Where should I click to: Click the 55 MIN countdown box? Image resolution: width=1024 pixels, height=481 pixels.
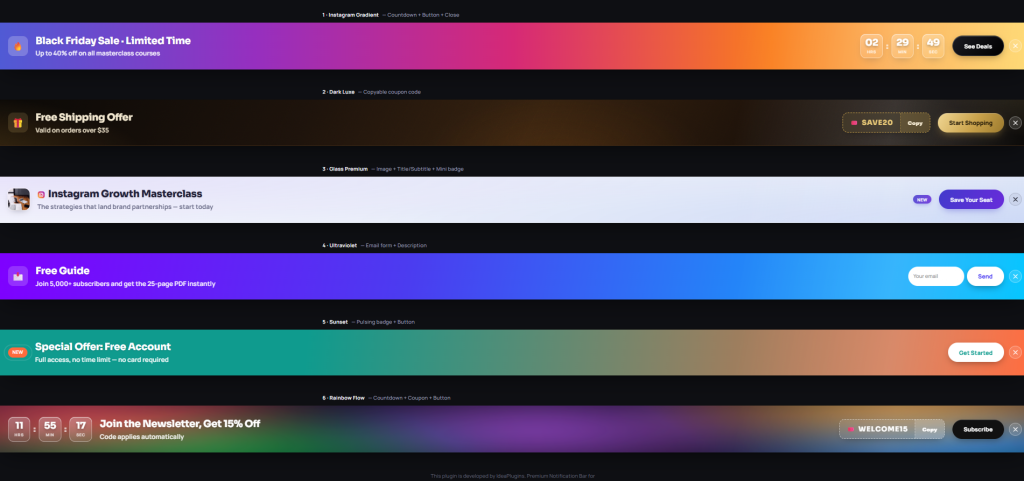point(50,429)
